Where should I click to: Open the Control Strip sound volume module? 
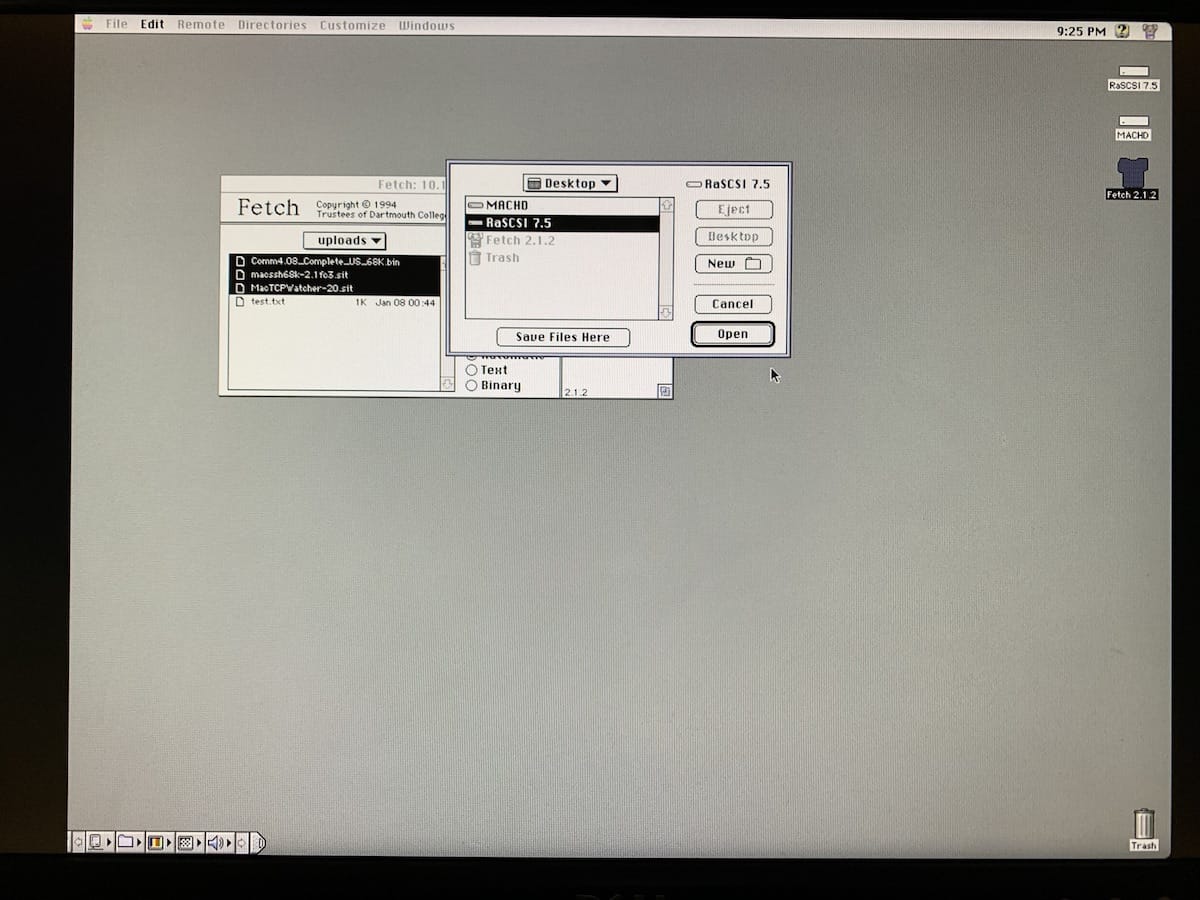point(216,842)
